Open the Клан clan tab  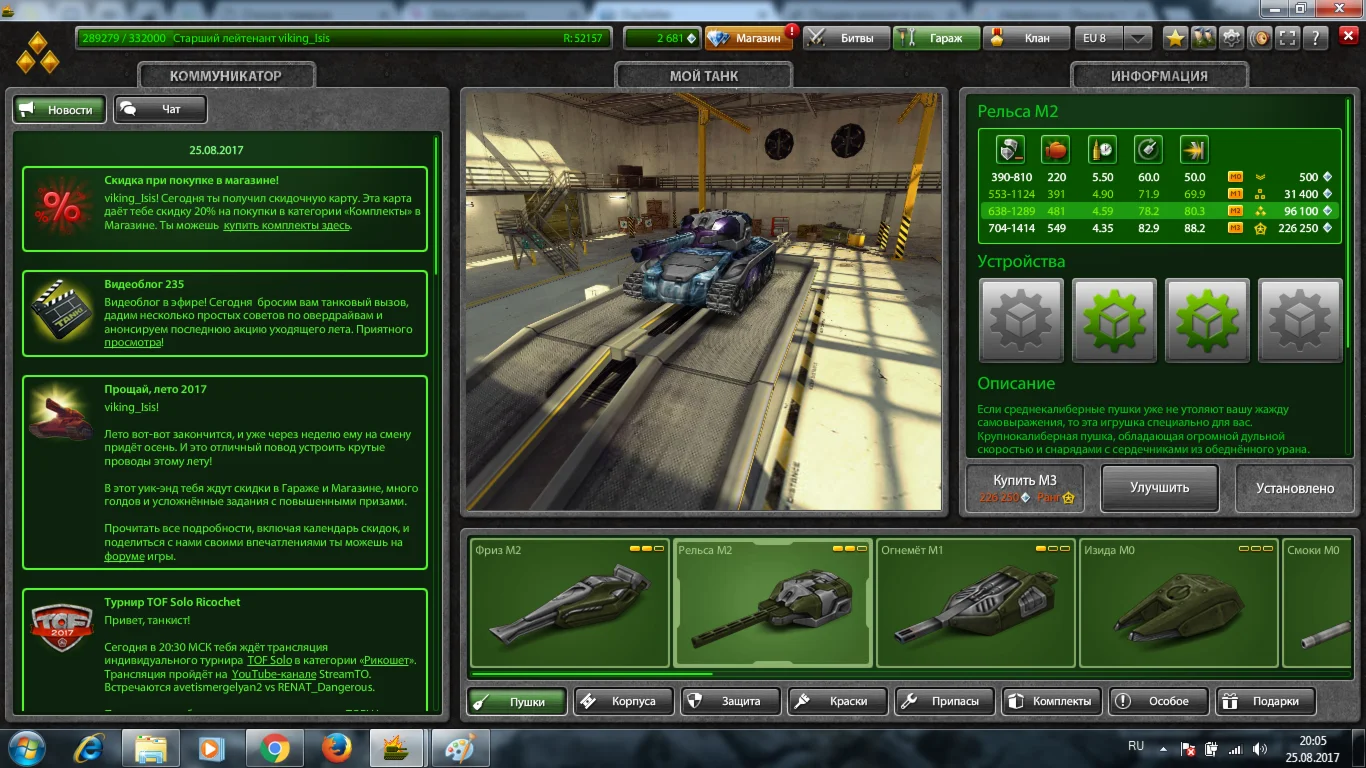point(1026,38)
